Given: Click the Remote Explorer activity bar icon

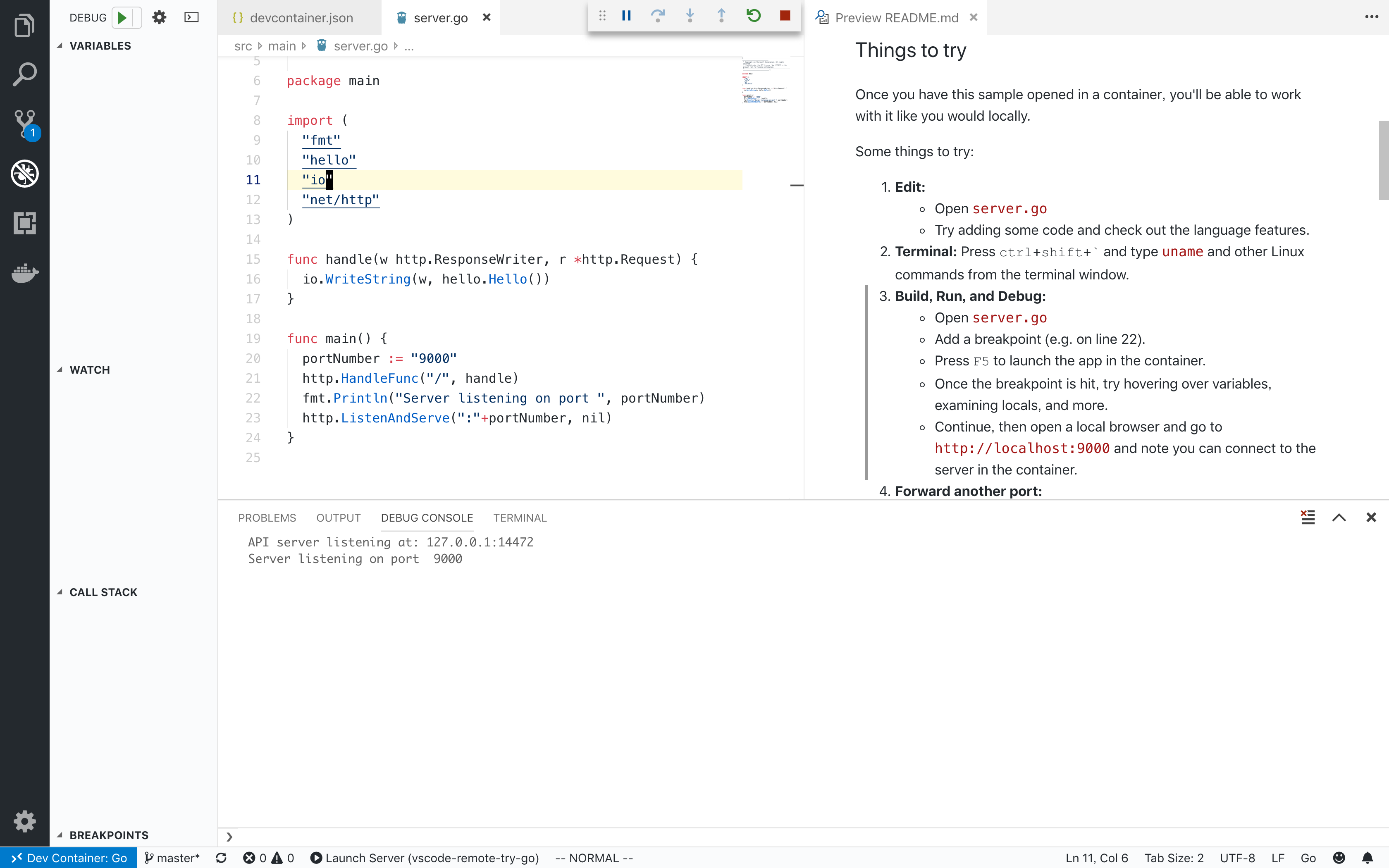Looking at the screenshot, I should coord(24,223).
